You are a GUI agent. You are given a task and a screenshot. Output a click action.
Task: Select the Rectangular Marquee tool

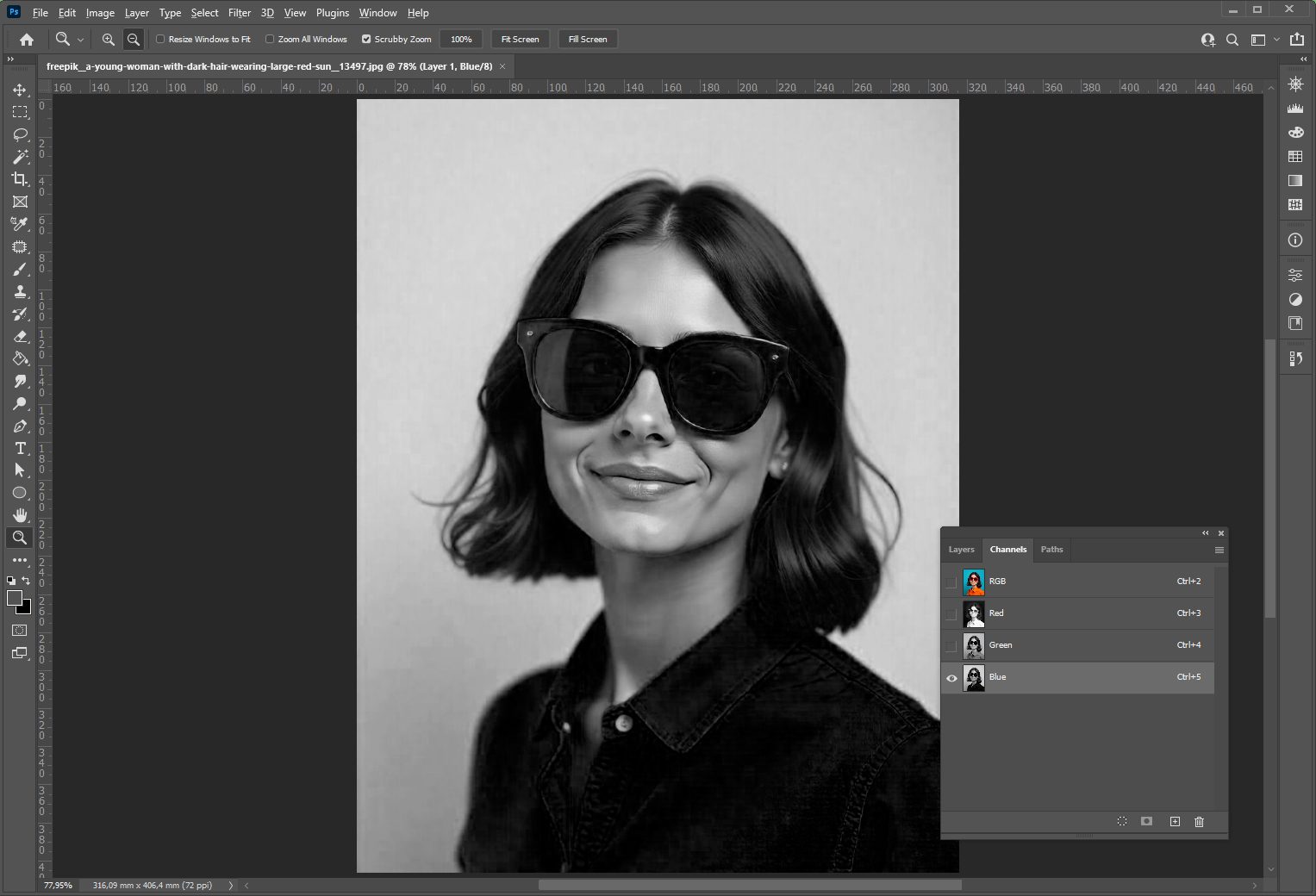pyautogui.click(x=20, y=112)
